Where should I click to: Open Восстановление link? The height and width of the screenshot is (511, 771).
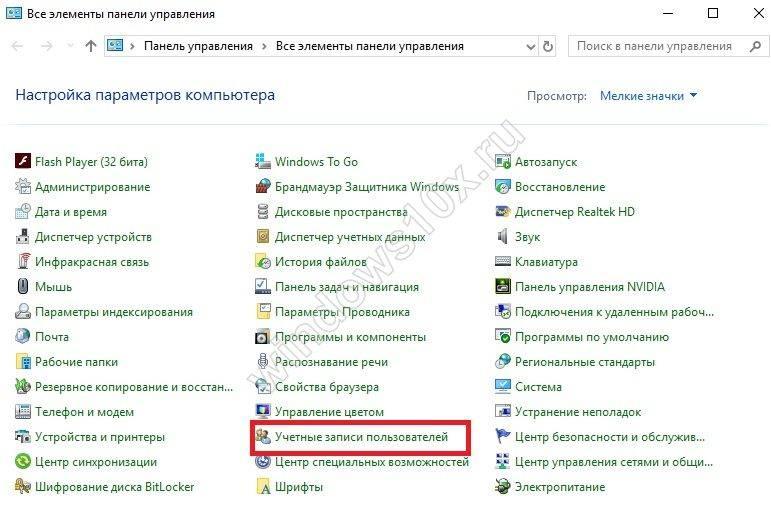click(560, 186)
